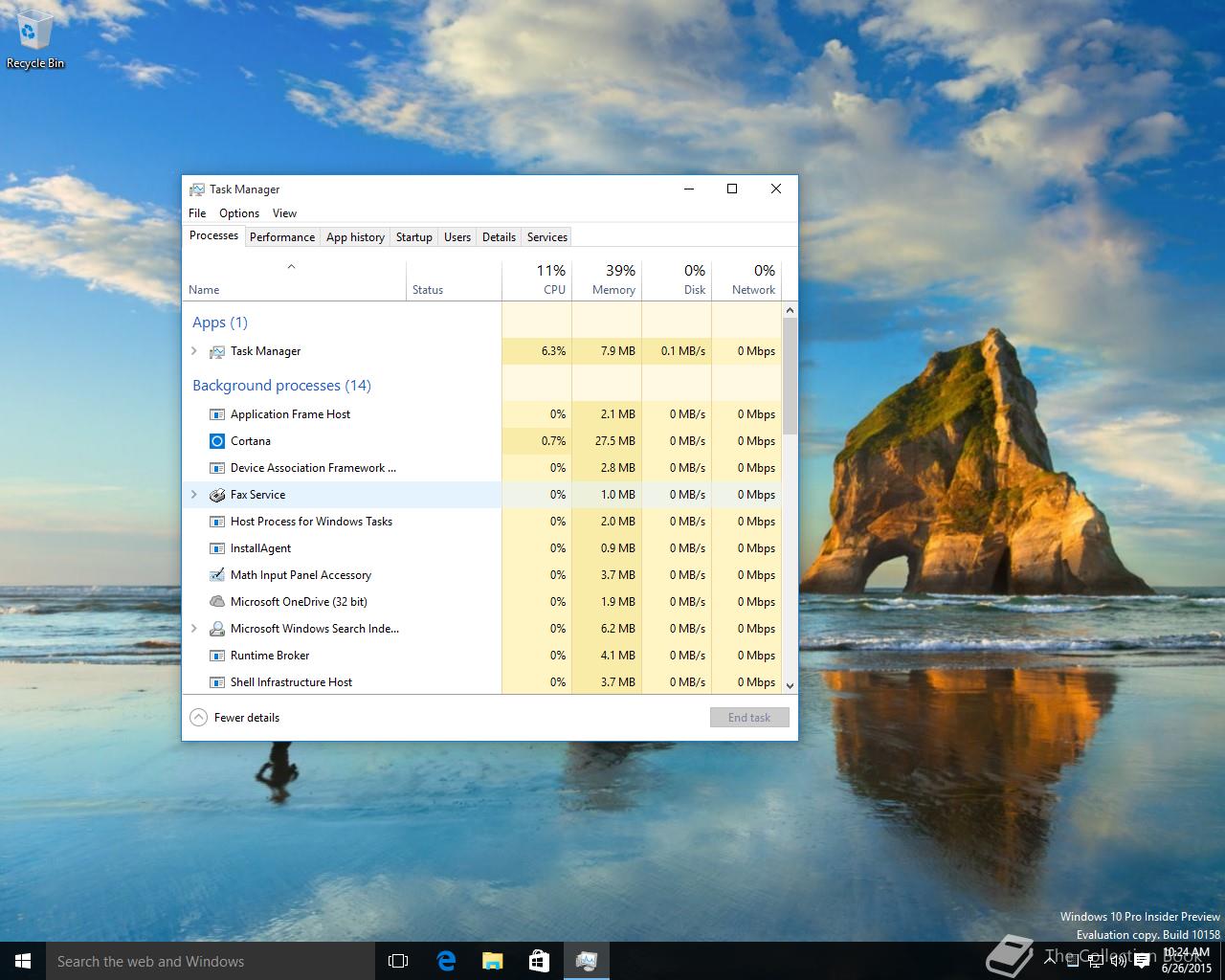
Task: Click the Apps (1) group heading
Action: (x=220, y=323)
